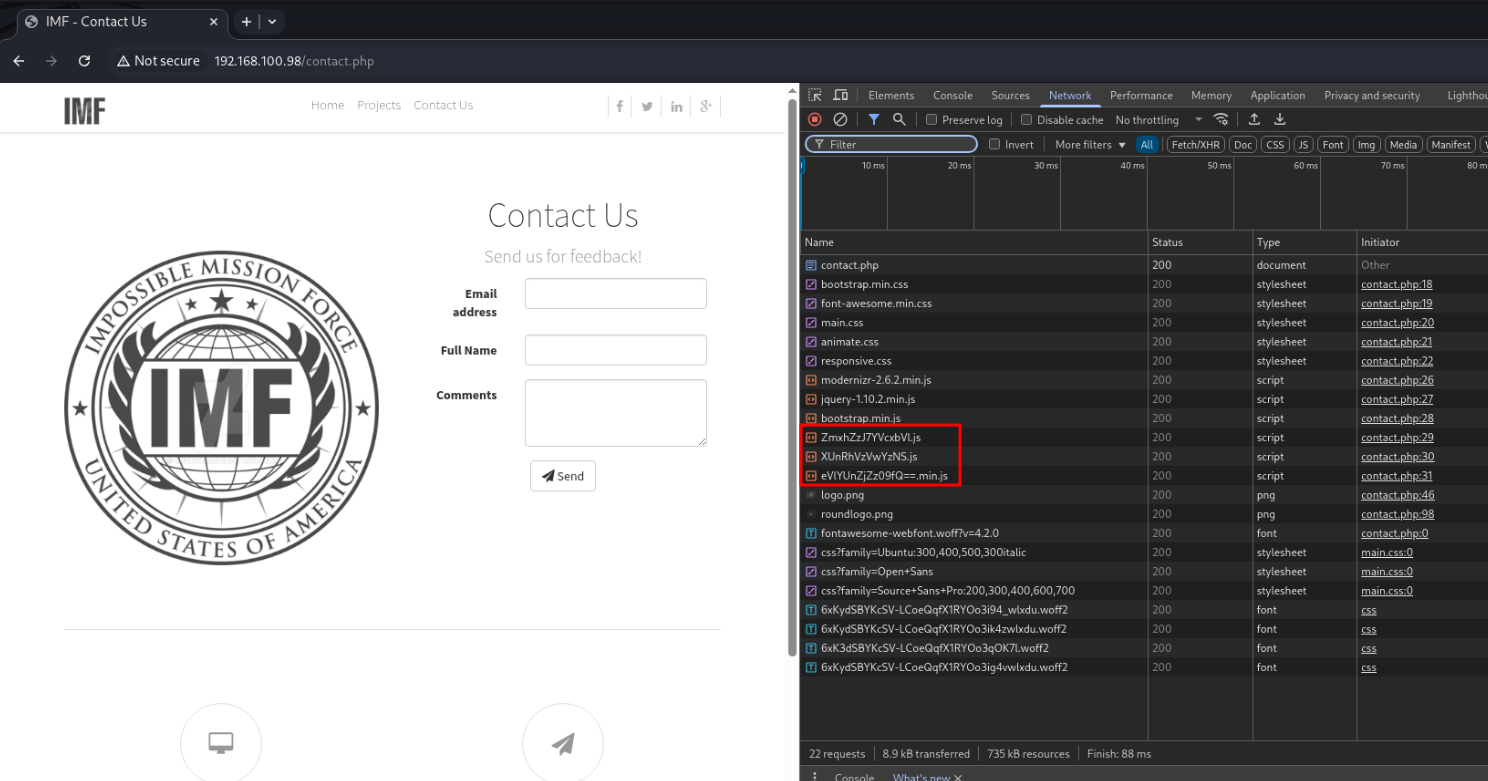Filter requests by Img type
1488x781 pixels.
point(1366,144)
